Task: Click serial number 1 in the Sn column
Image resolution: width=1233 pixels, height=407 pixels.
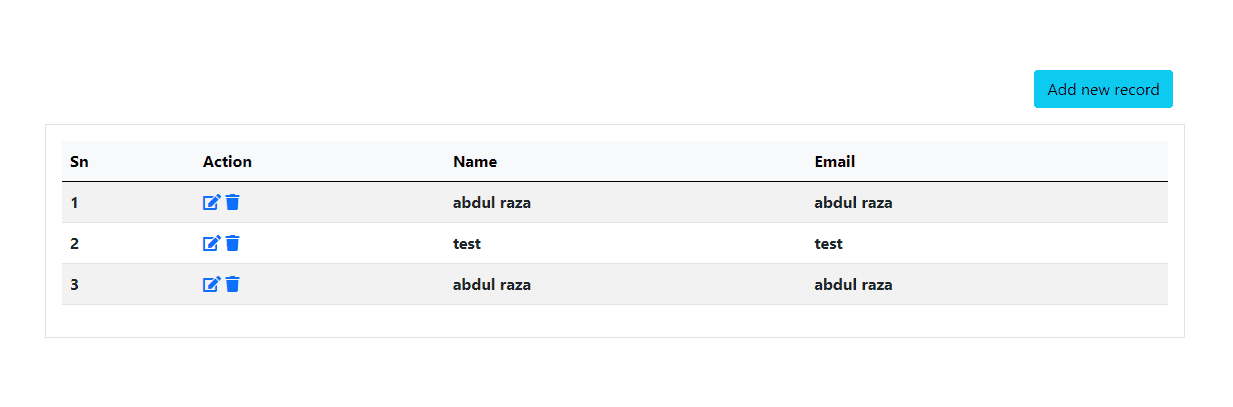Action: pyautogui.click(x=75, y=203)
